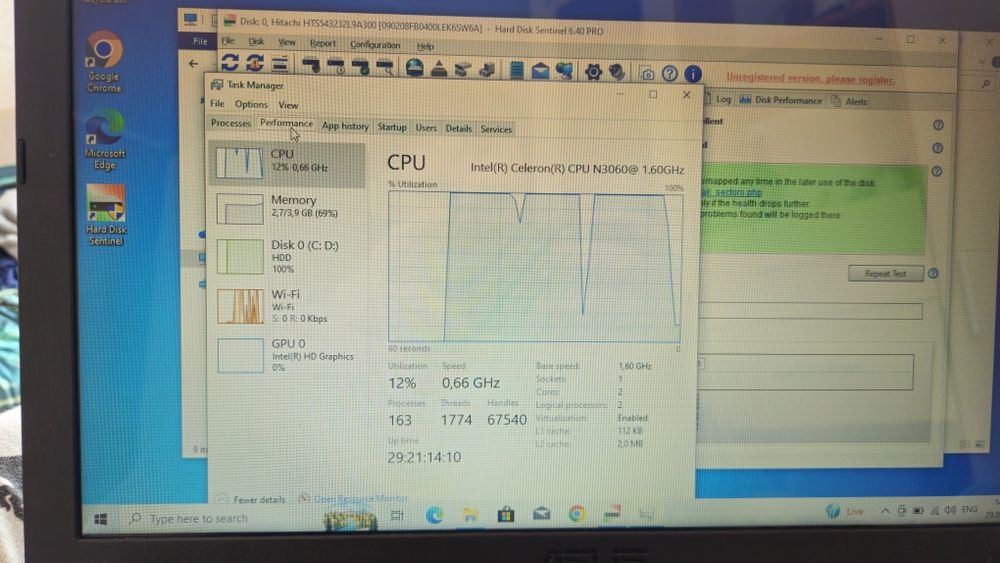Click the network monitors icon in Hard Disk Sentinel toolbar
The width and height of the screenshot is (1000, 563).
564,71
